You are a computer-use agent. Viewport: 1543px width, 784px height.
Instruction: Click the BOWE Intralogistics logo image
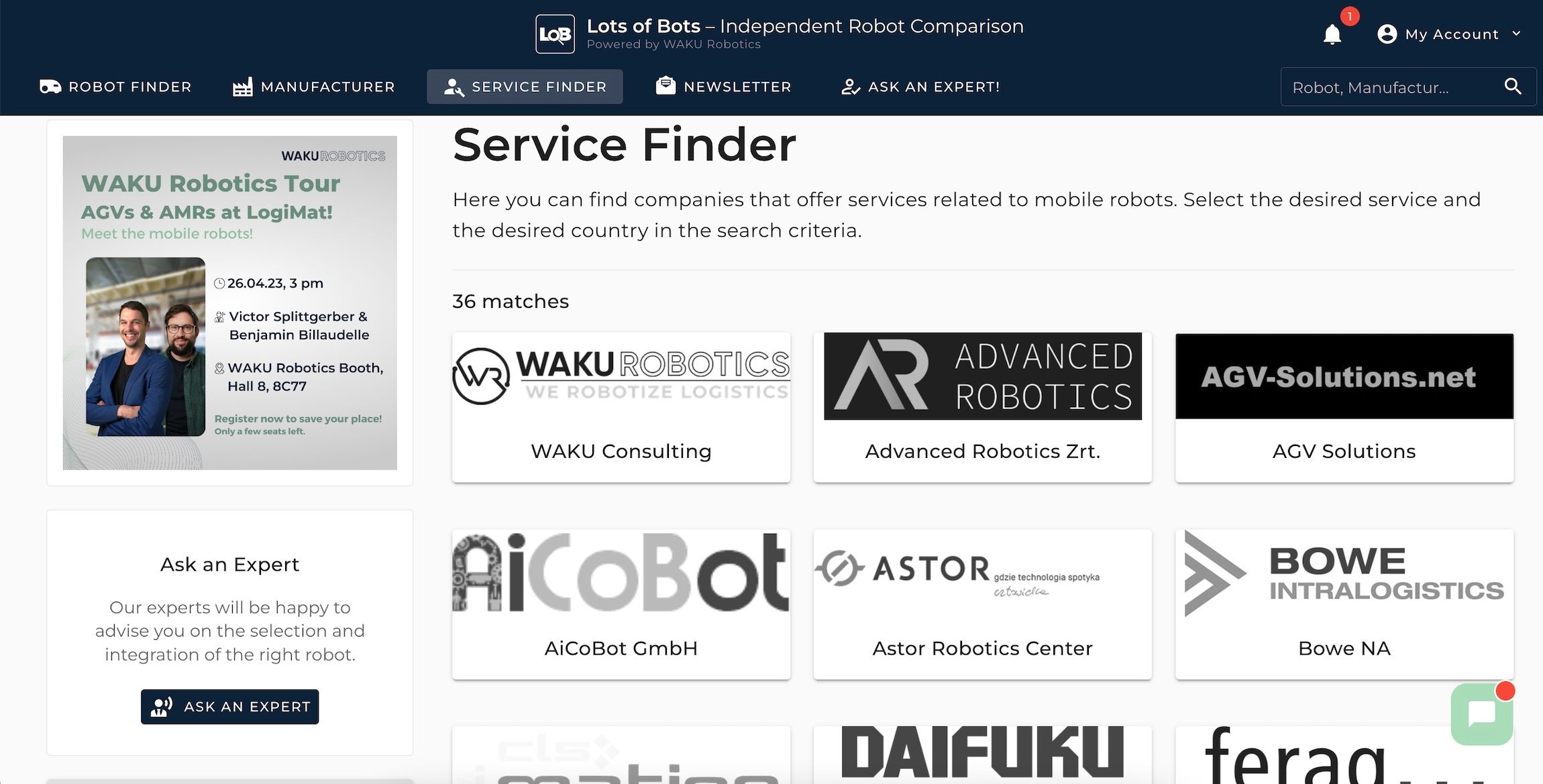(1344, 573)
